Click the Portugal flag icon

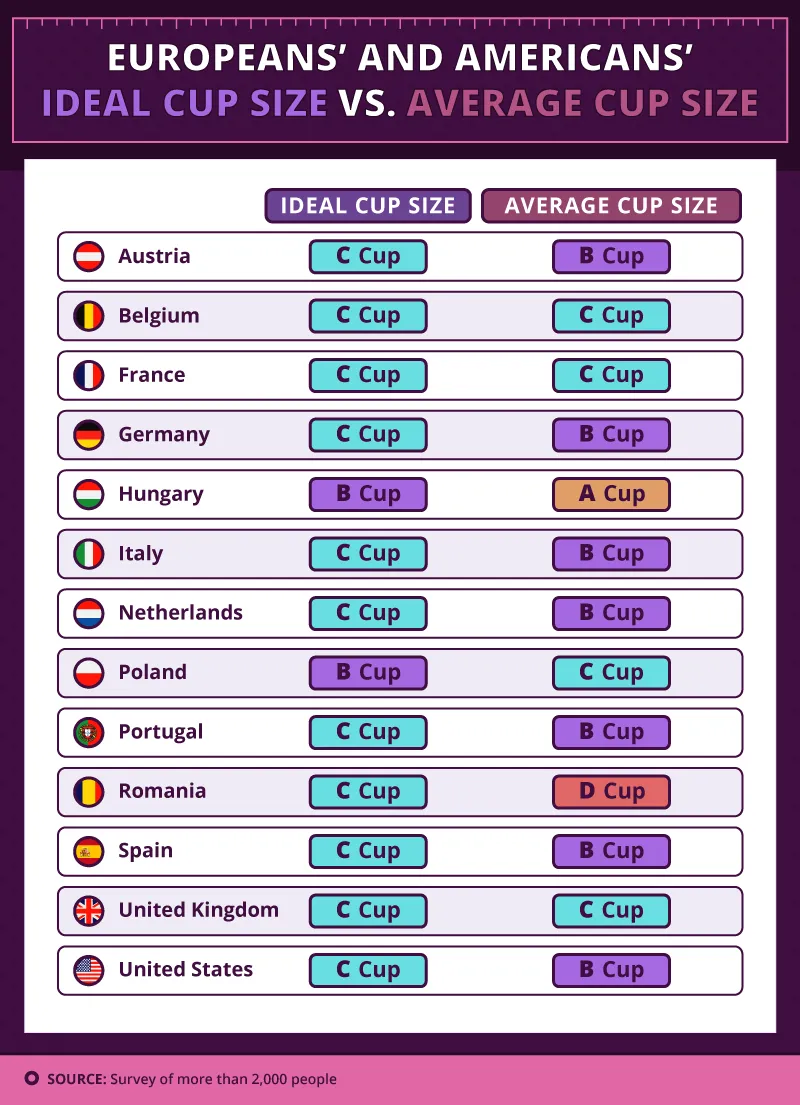coord(89,732)
